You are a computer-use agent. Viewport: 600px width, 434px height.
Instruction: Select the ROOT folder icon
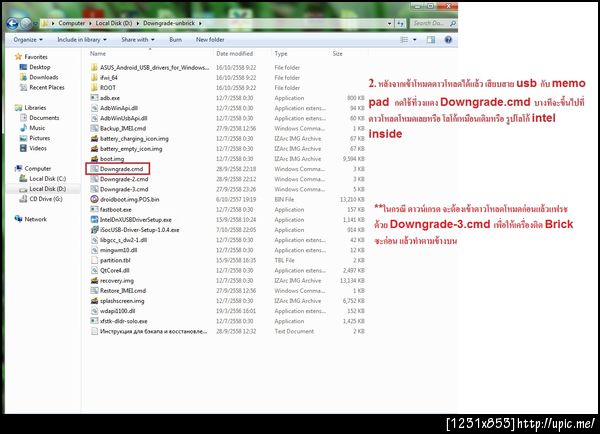pyautogui.click(x=94, y=88)
